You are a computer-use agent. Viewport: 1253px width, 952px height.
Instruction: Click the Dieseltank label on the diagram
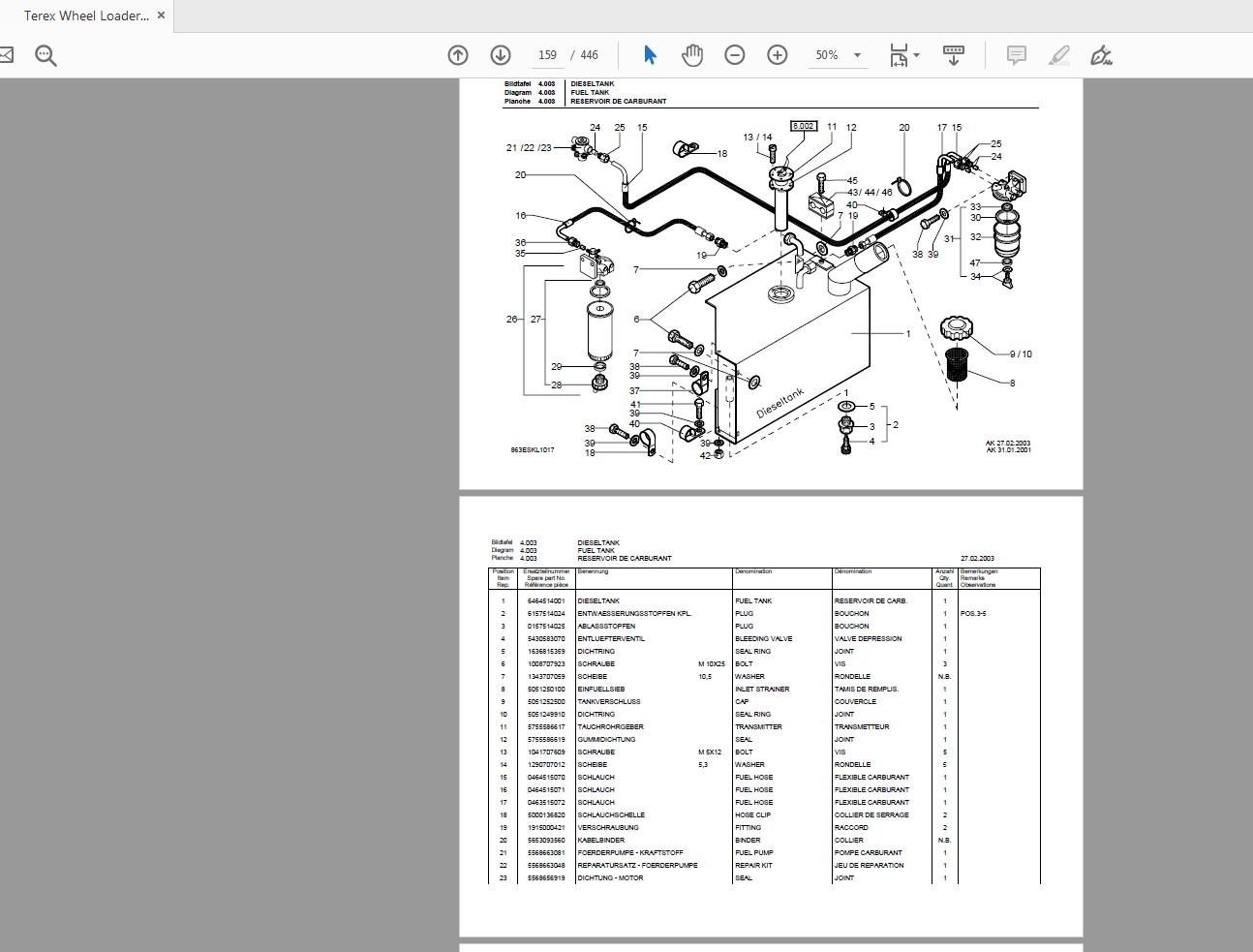tap(780, 404)
